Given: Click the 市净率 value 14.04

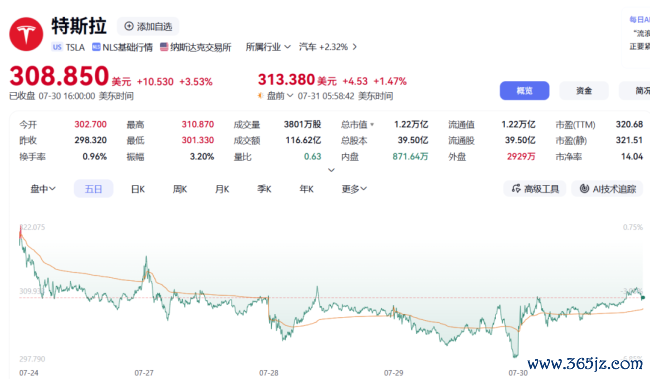Looking at the screenshot, I should coord(632,156).
